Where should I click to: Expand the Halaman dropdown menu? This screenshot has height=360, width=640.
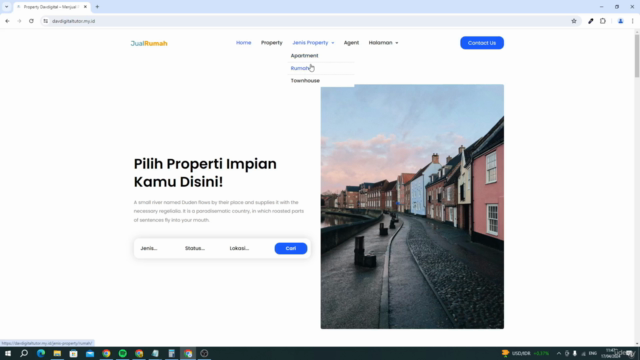(383, 43)
